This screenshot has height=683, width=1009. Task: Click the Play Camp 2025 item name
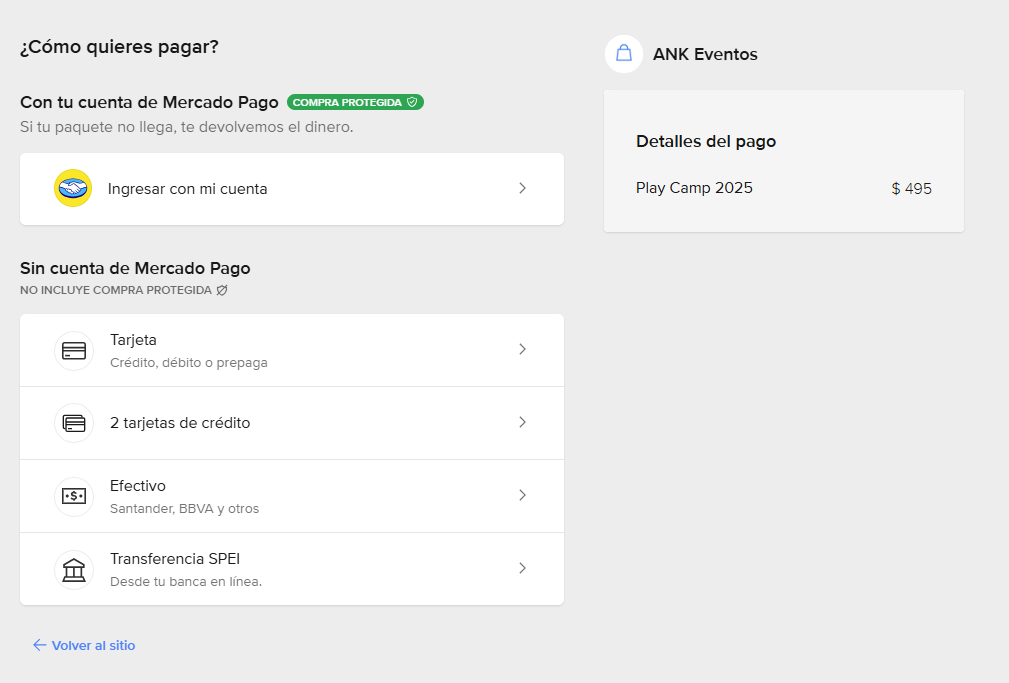[x=694, y=188]
